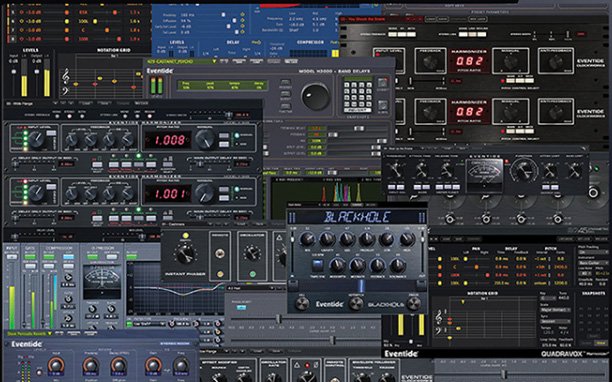Click the Omnipressor Release Time knob
The width and height of the screenshot is (612, 382).
(446, 170)
